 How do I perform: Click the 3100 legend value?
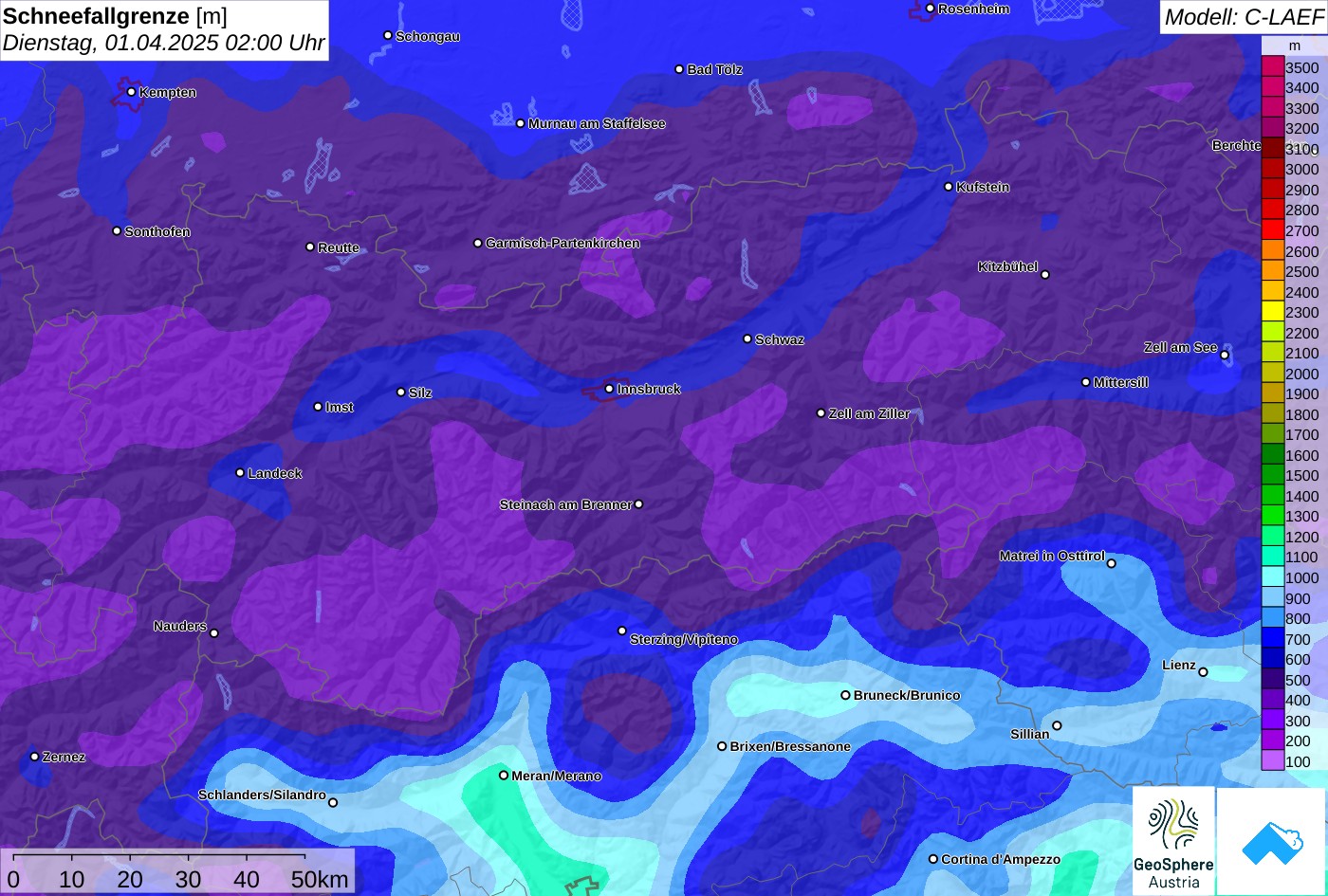(x=1301, y=149)
